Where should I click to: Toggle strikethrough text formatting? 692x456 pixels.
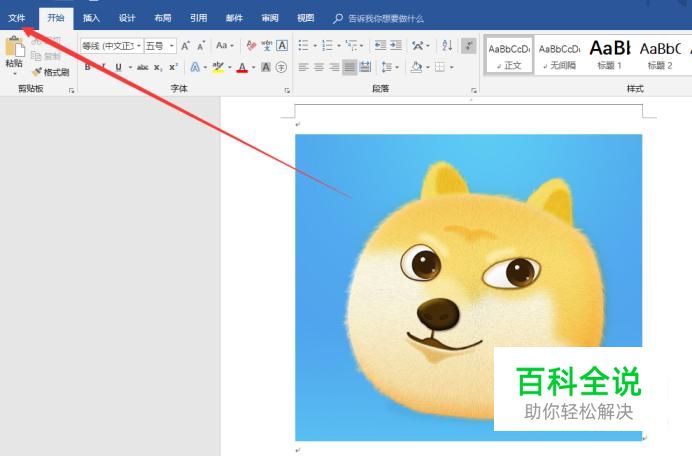click(142, 67)
